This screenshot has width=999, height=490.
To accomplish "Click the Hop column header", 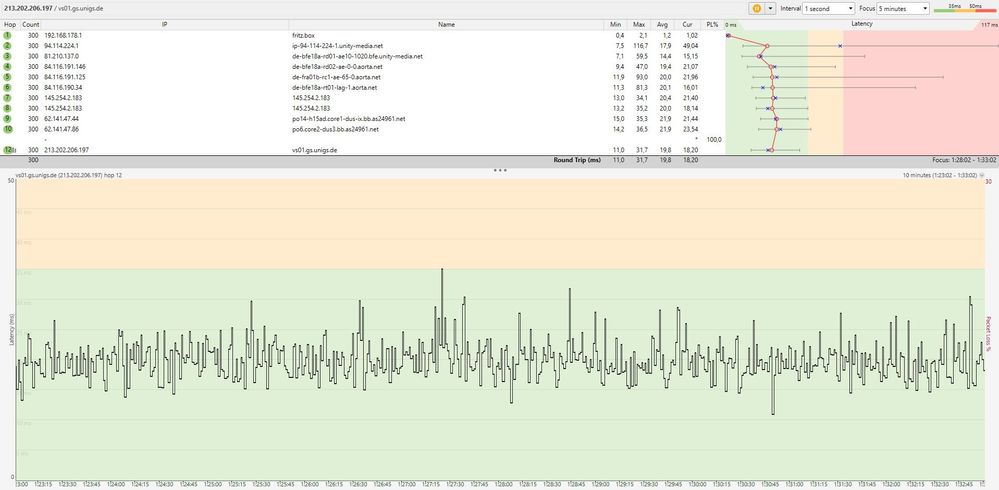I will coord(10,24).
